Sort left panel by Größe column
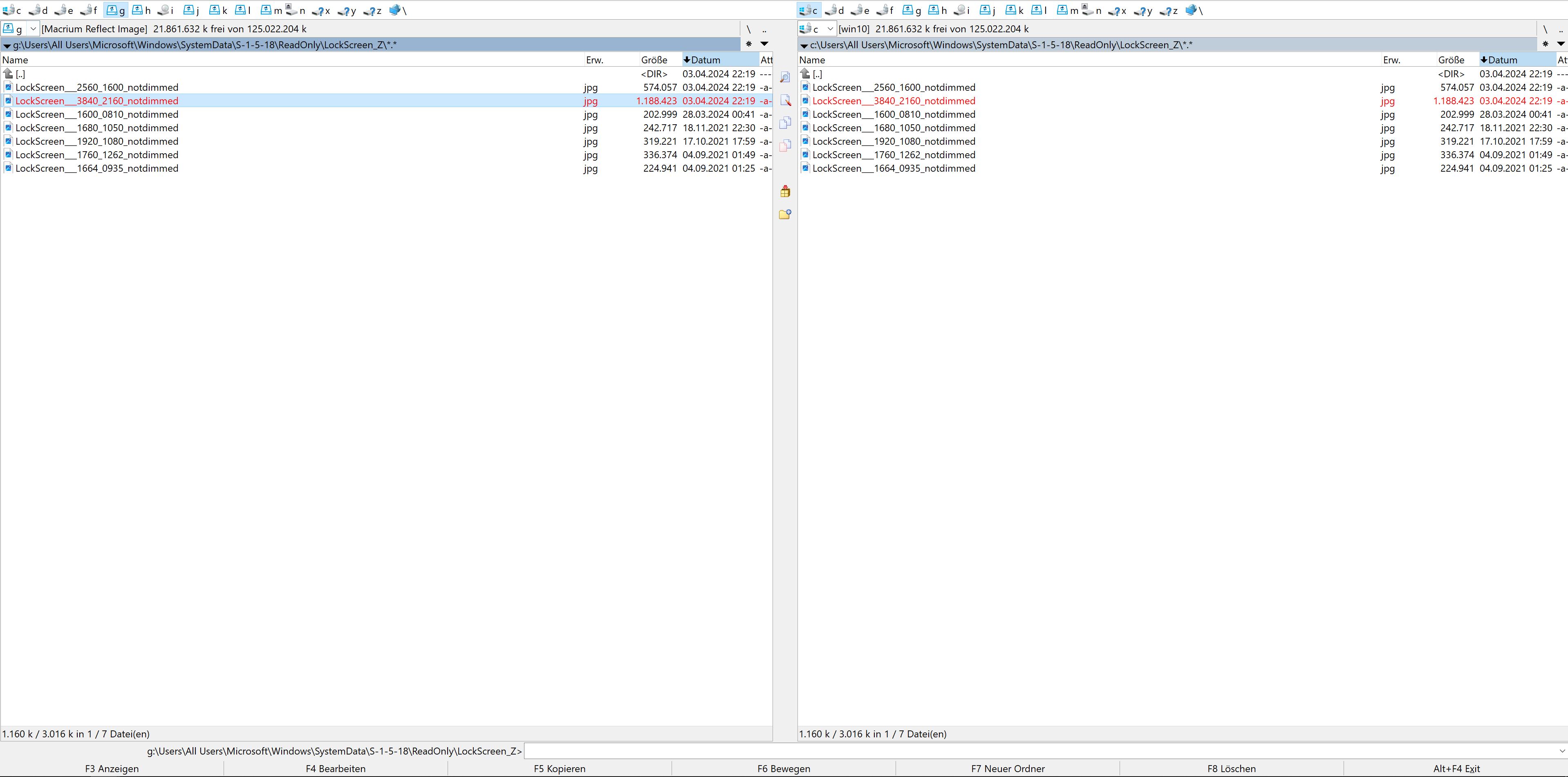Viewport: 1568px width, 777px height. pyautogui.click(x=654, y=60)
